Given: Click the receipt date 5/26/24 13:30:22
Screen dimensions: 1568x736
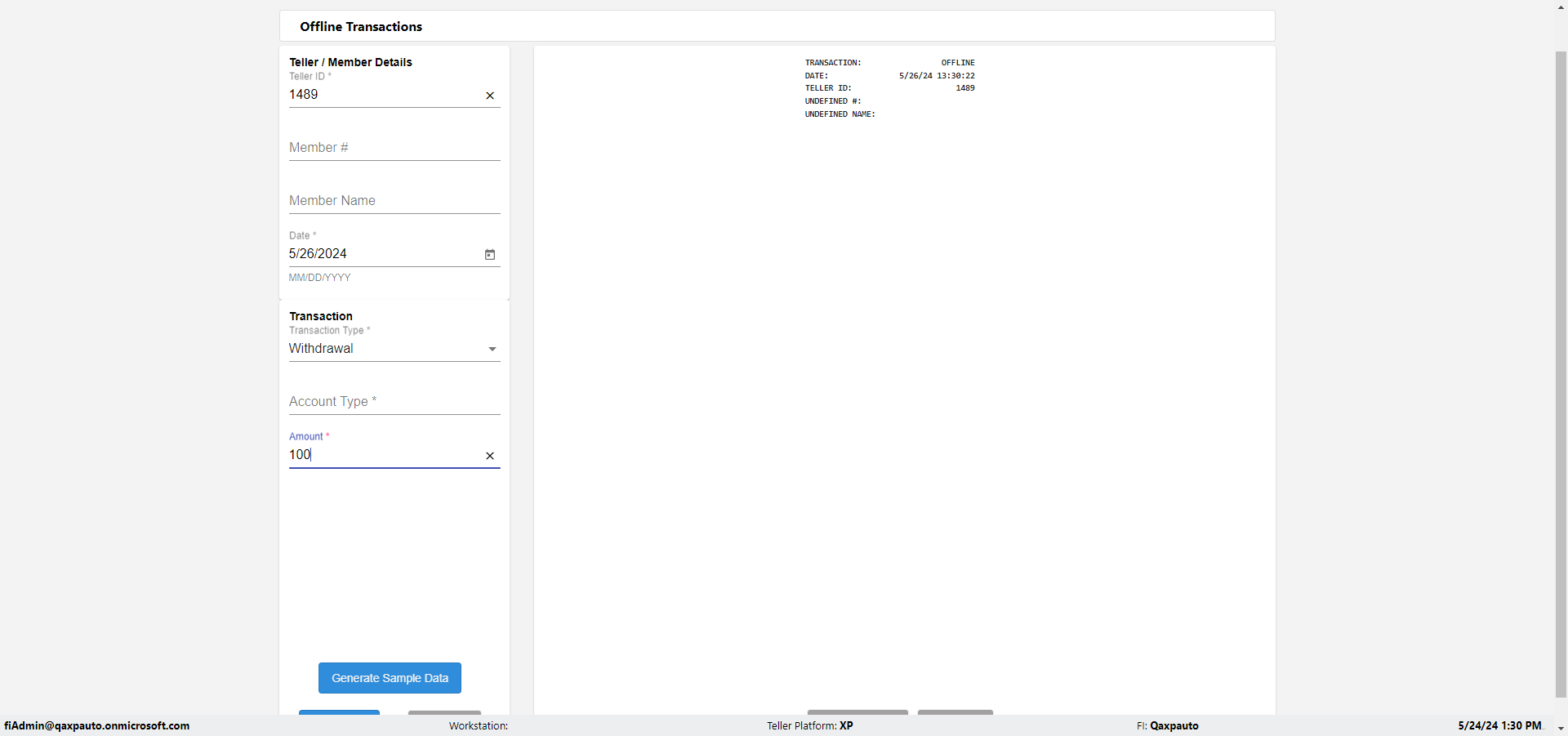Looking at the screenshot, I should 937,76.
